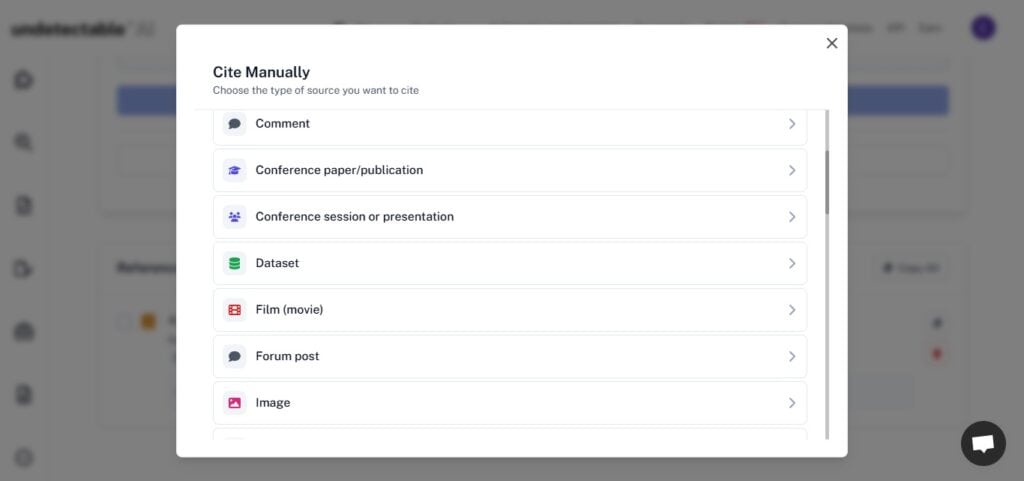The width and height of the screenshot is (1024, 481).
Task: Click the pink Image picture icon
Action: [235, 403]
